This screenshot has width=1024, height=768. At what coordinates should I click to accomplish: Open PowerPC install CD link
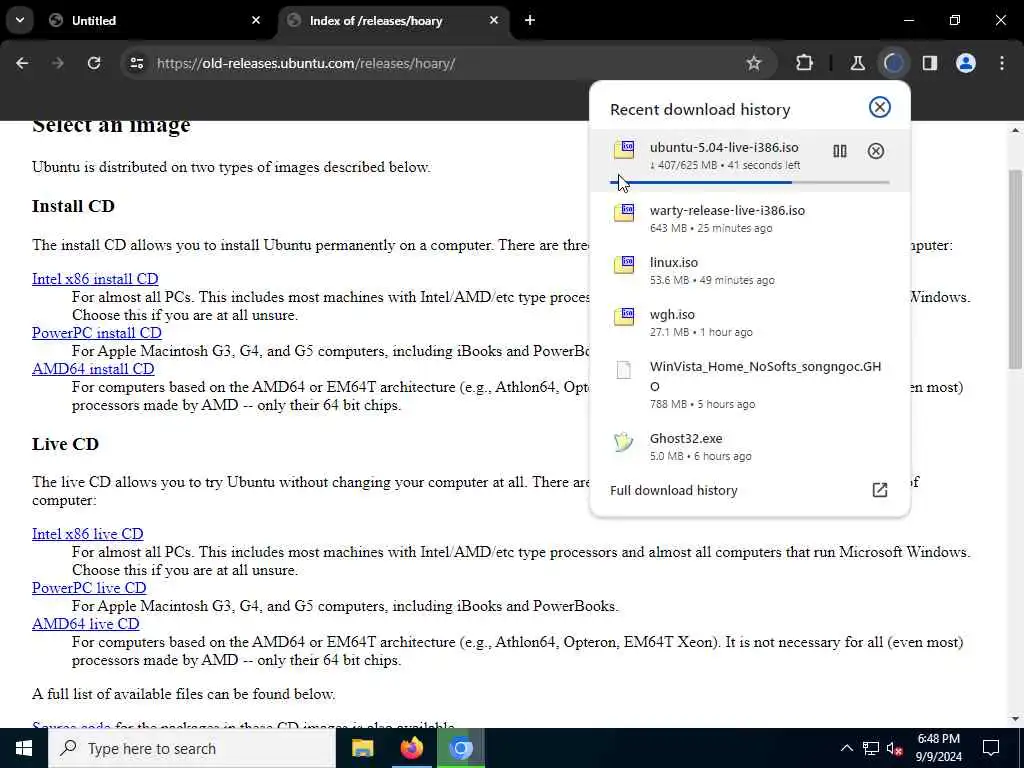(x=97, y=333)
